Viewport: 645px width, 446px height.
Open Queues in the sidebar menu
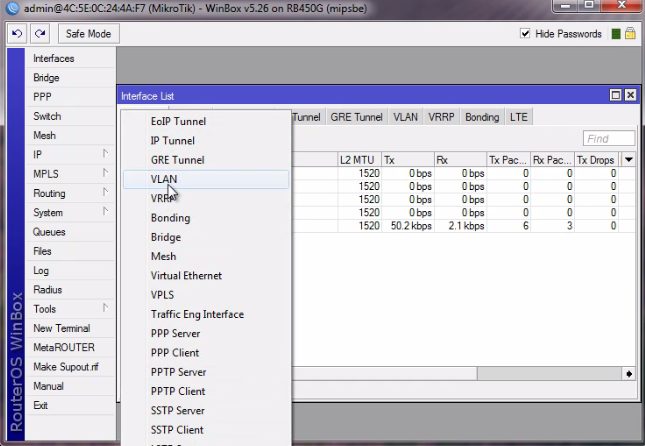[70, 232]
